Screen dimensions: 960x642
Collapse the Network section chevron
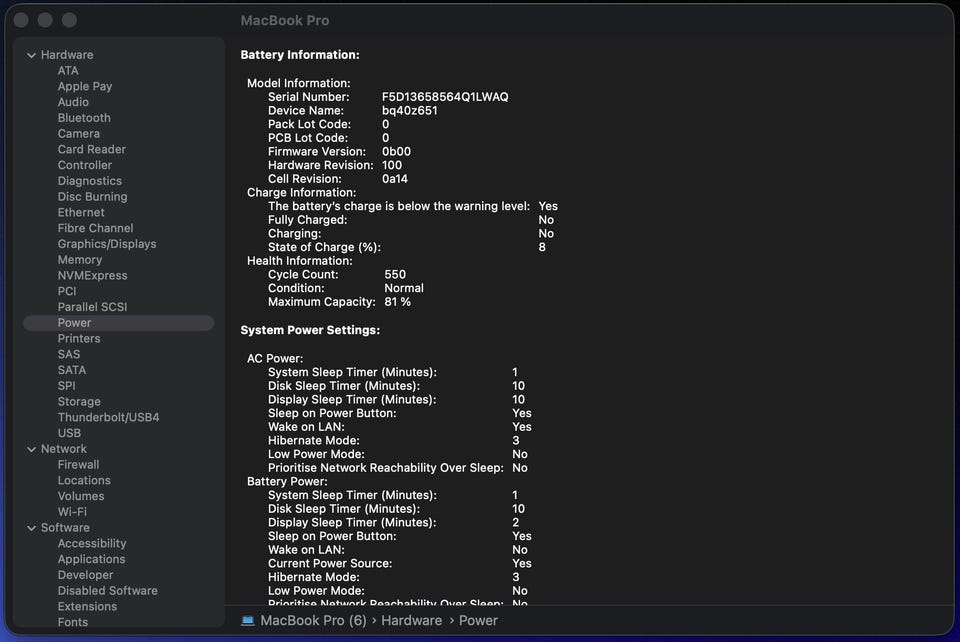tap(31, 449)
